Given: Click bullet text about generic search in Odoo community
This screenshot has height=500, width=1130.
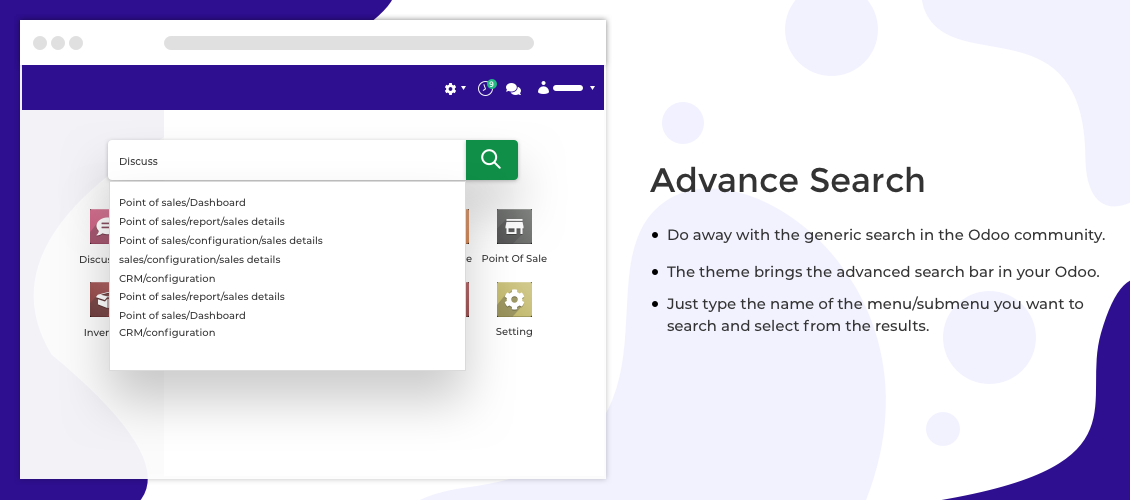Looking at the screenshot, I should pyautogui.click(x=886, y=235).
